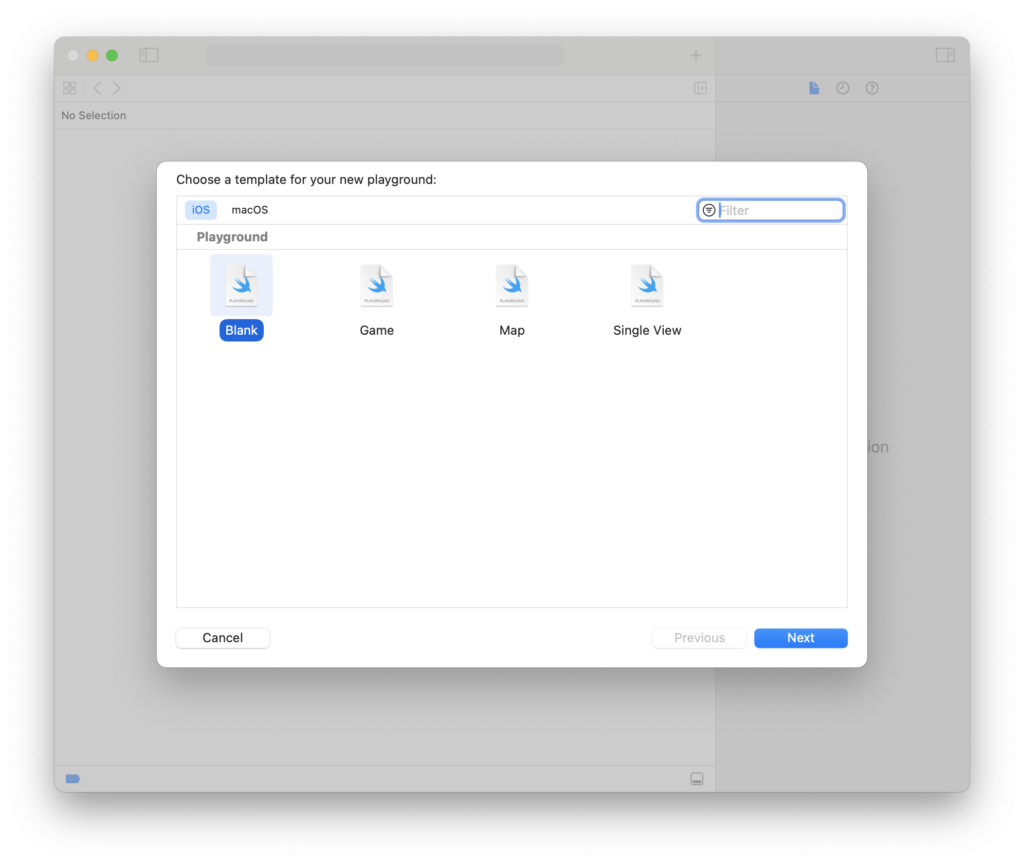Select the Blank playground template icon
The image size is (1024, 864).
coord(241,285)
